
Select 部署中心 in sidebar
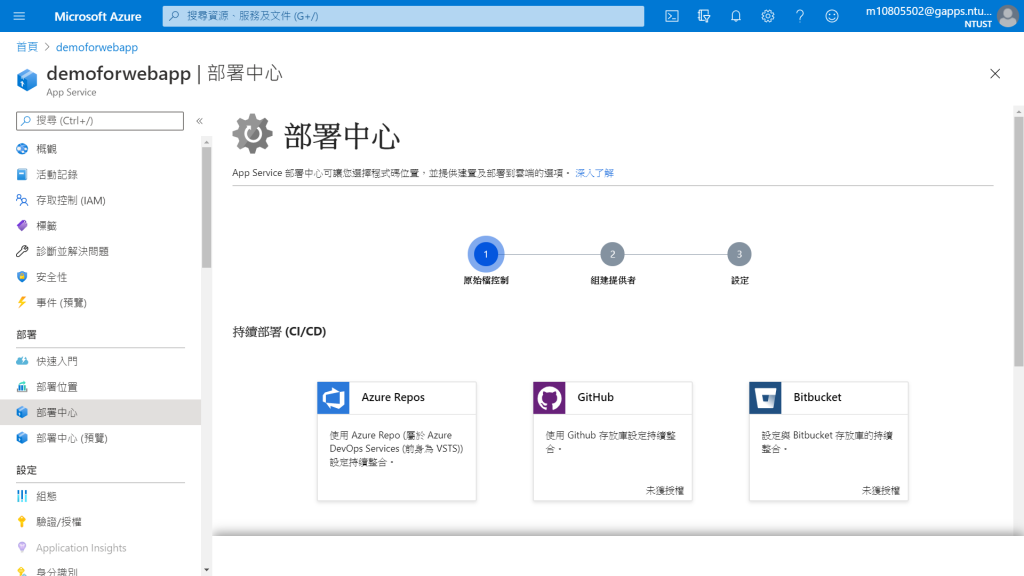click(101, 412)
